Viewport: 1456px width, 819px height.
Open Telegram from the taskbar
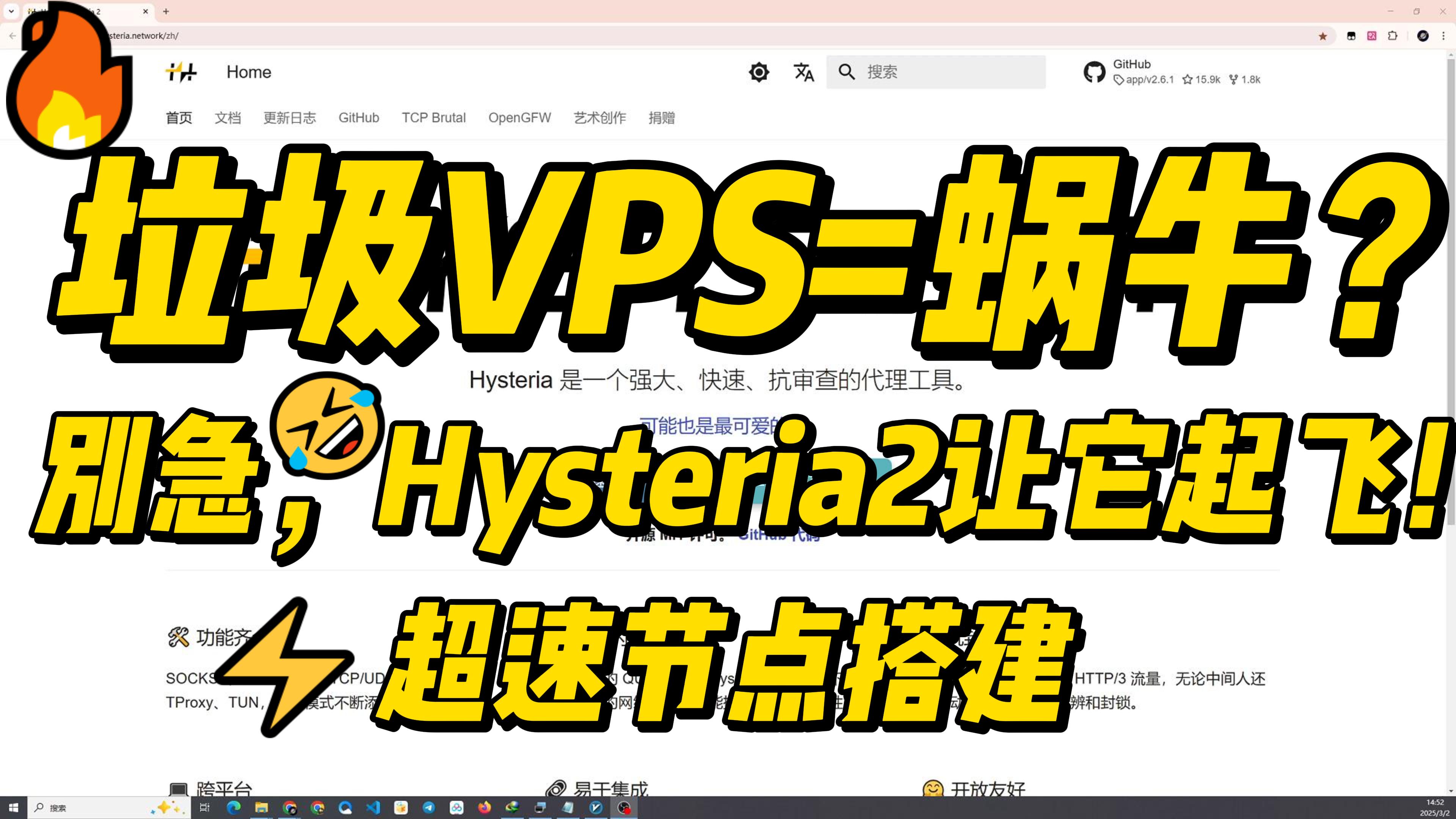tap(428, 808)
